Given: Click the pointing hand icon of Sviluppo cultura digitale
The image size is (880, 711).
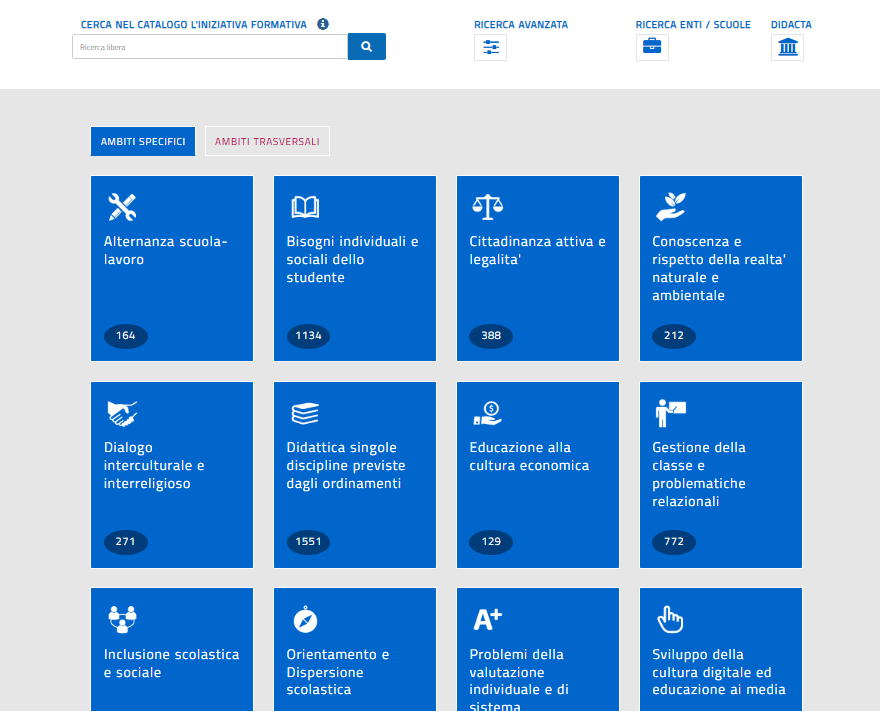Looking at the screenshot, I should tap(670, 620).
